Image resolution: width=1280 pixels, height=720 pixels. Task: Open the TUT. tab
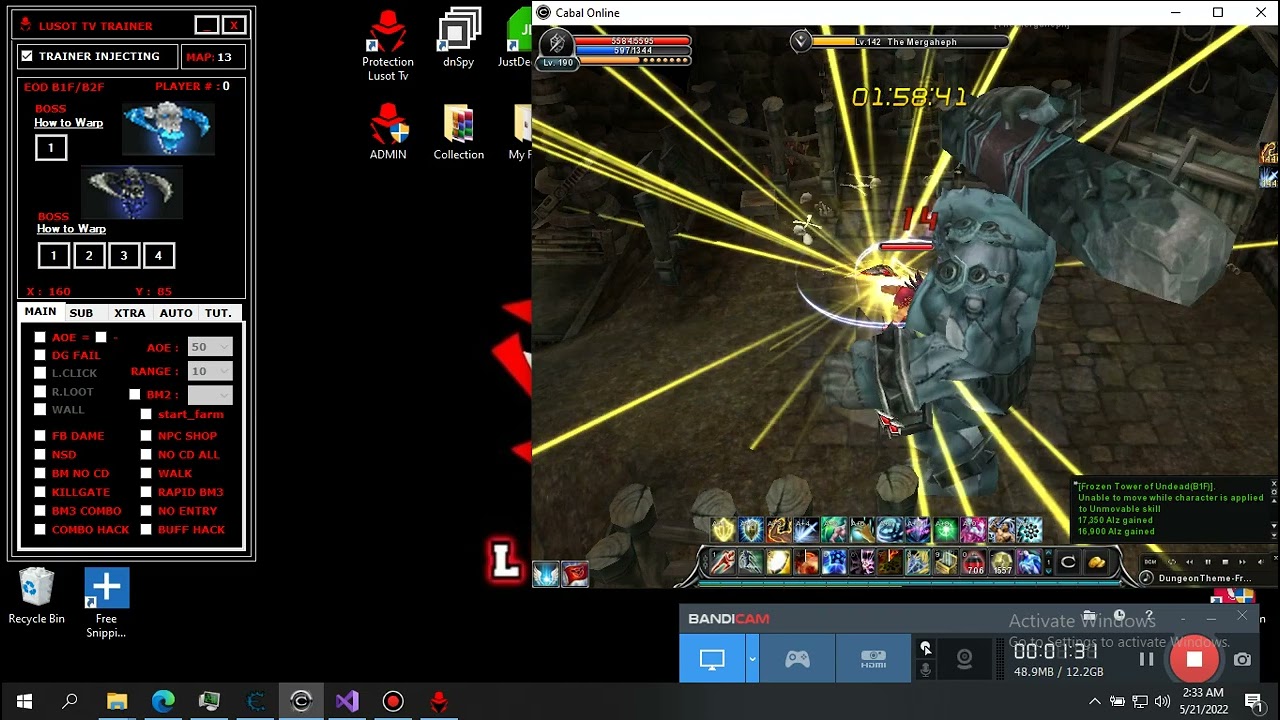pos(218,313)
